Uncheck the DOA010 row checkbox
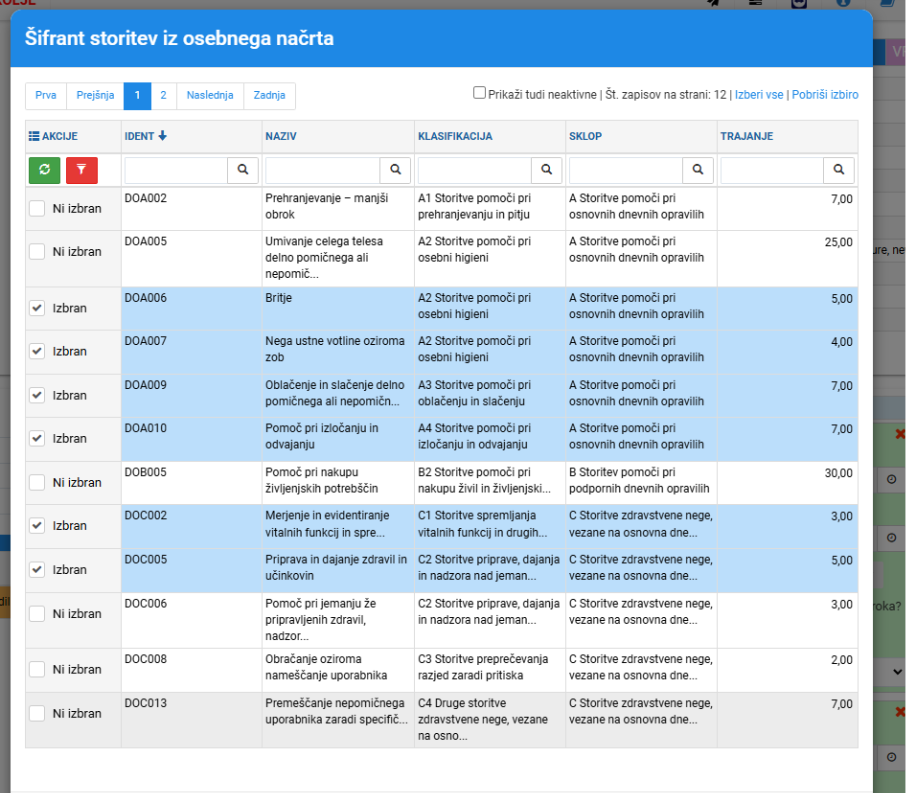The image size is (906, 793). pos(37,439)
